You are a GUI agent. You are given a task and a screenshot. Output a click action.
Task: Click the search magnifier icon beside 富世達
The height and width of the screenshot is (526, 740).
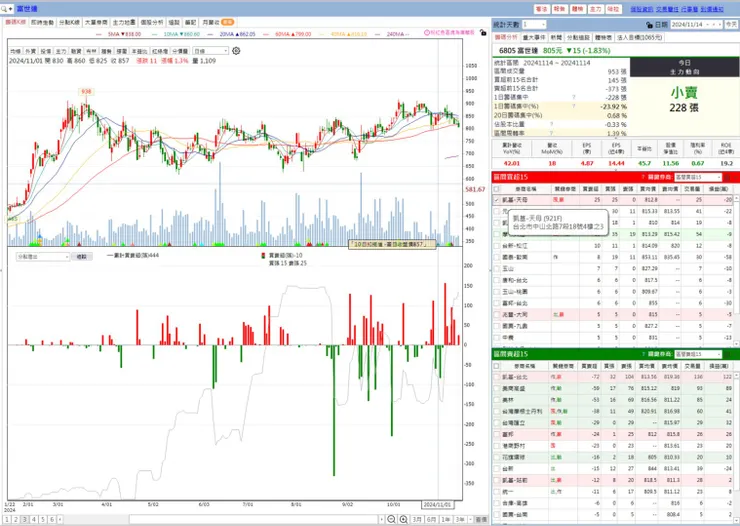[4, 8]
